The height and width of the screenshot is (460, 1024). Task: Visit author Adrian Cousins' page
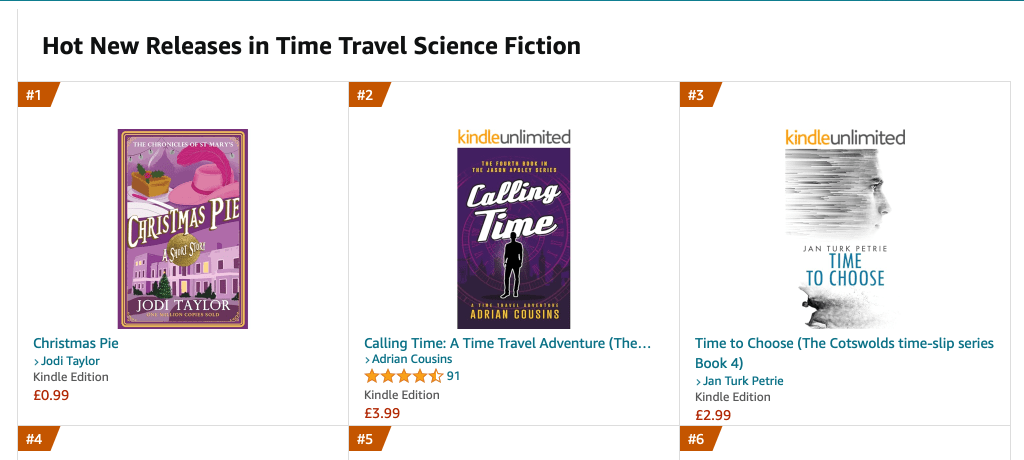pyautogui.click(x=411, y=359)
